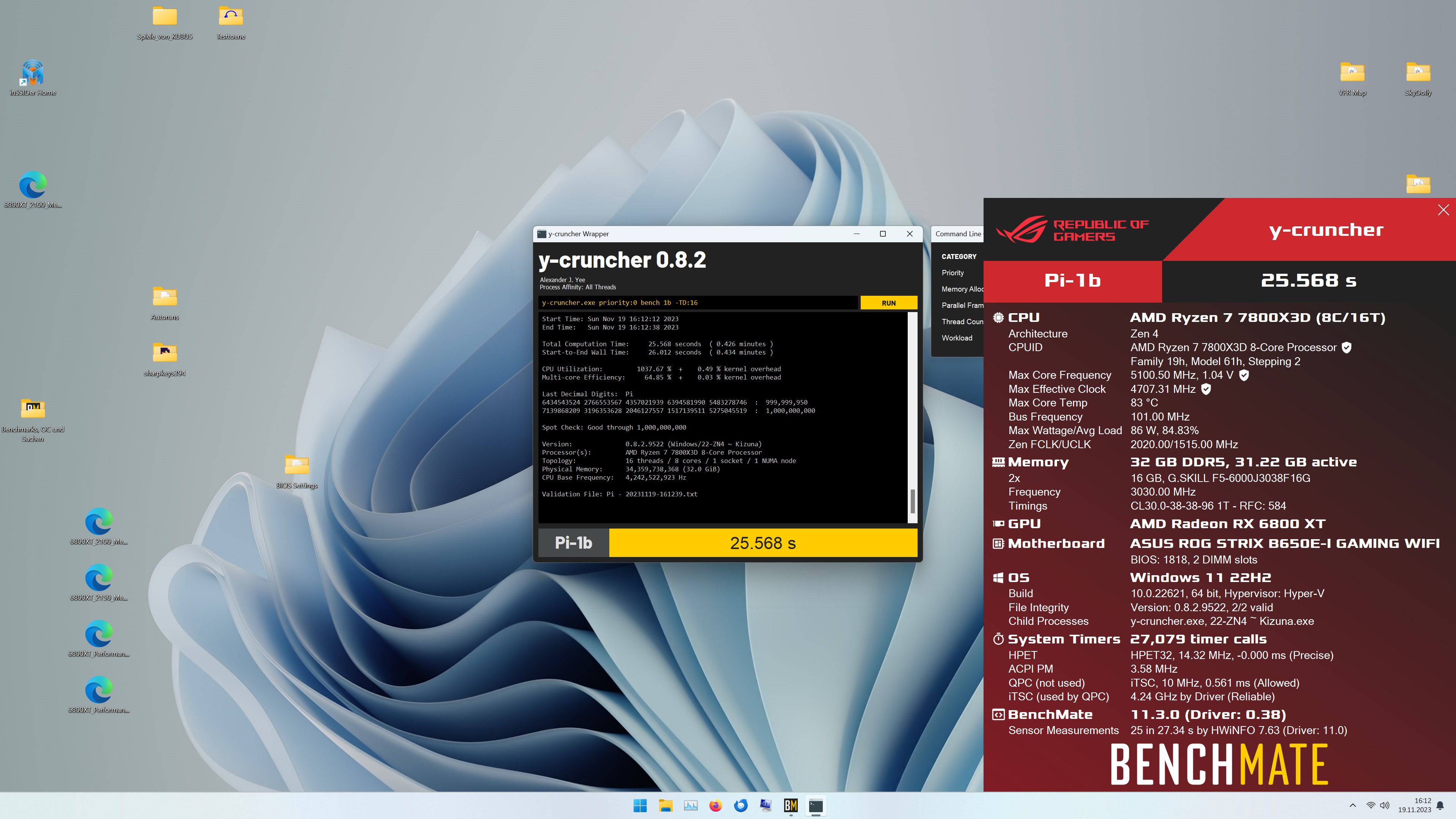The height and width of the screenshot is (819, 1456).
Task: Open File Explorer from taskbar
Action: pyautogui.click(x=665, y=805)
